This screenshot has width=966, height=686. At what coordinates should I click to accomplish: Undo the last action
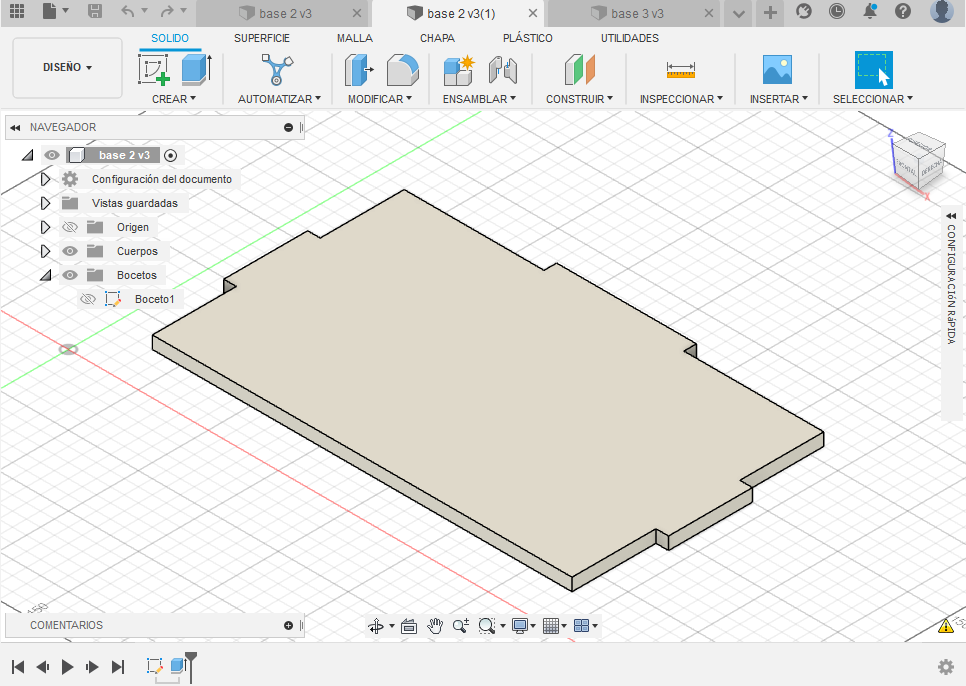pos(128,11)
